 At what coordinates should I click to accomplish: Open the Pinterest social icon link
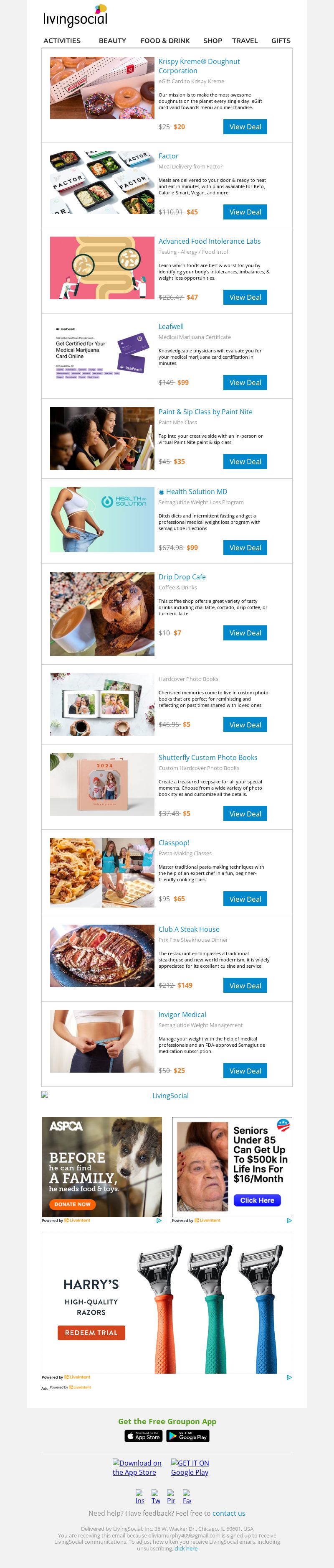tap(172, 1497)
